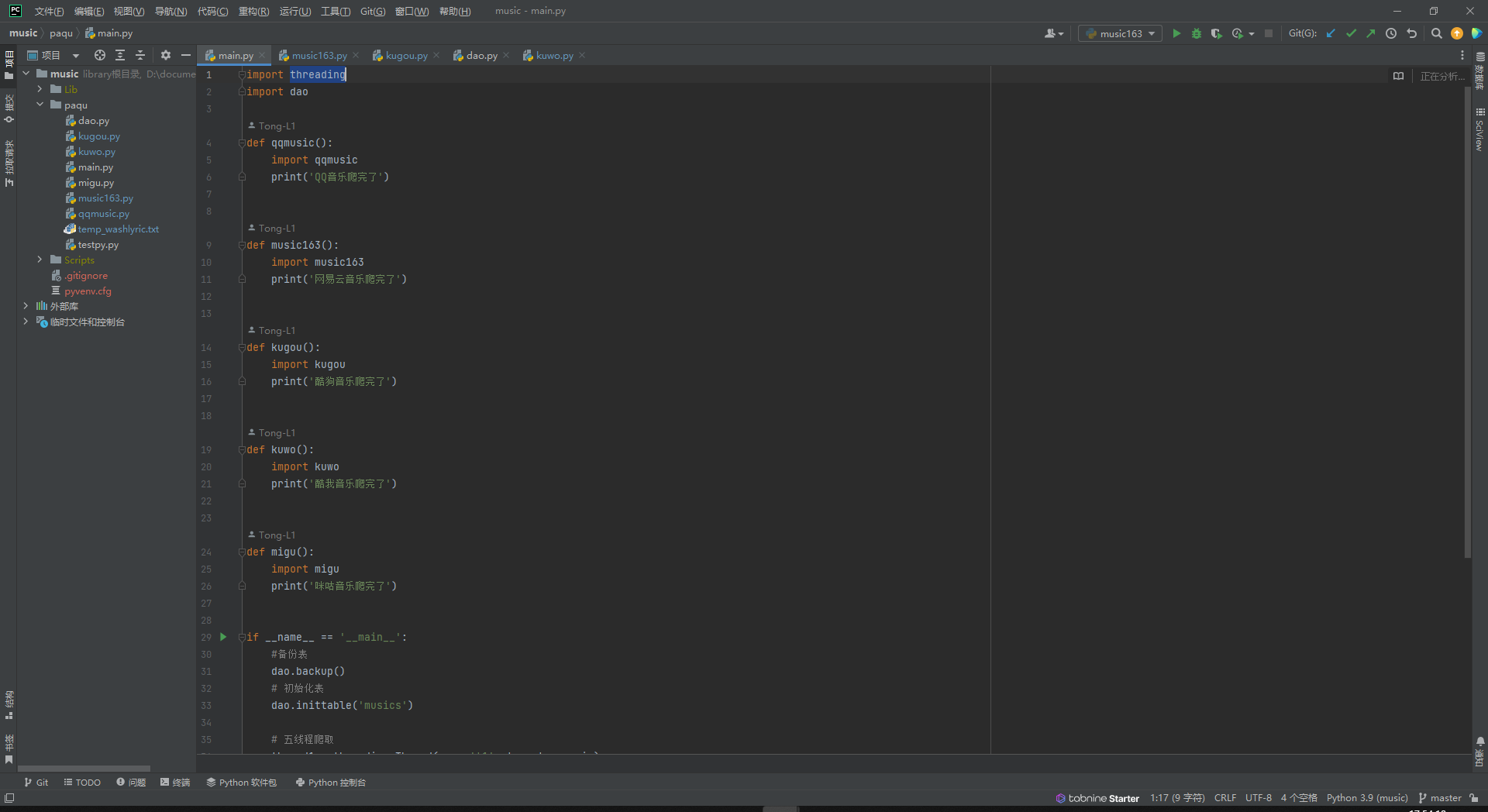Open Python Console tool window
The image size is (1488, 812).
coord(330,783)
